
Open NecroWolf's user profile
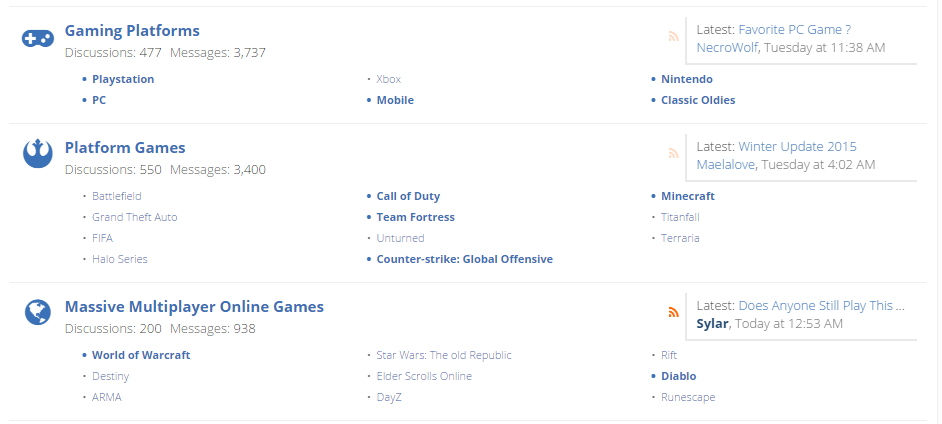click(727, 47)
